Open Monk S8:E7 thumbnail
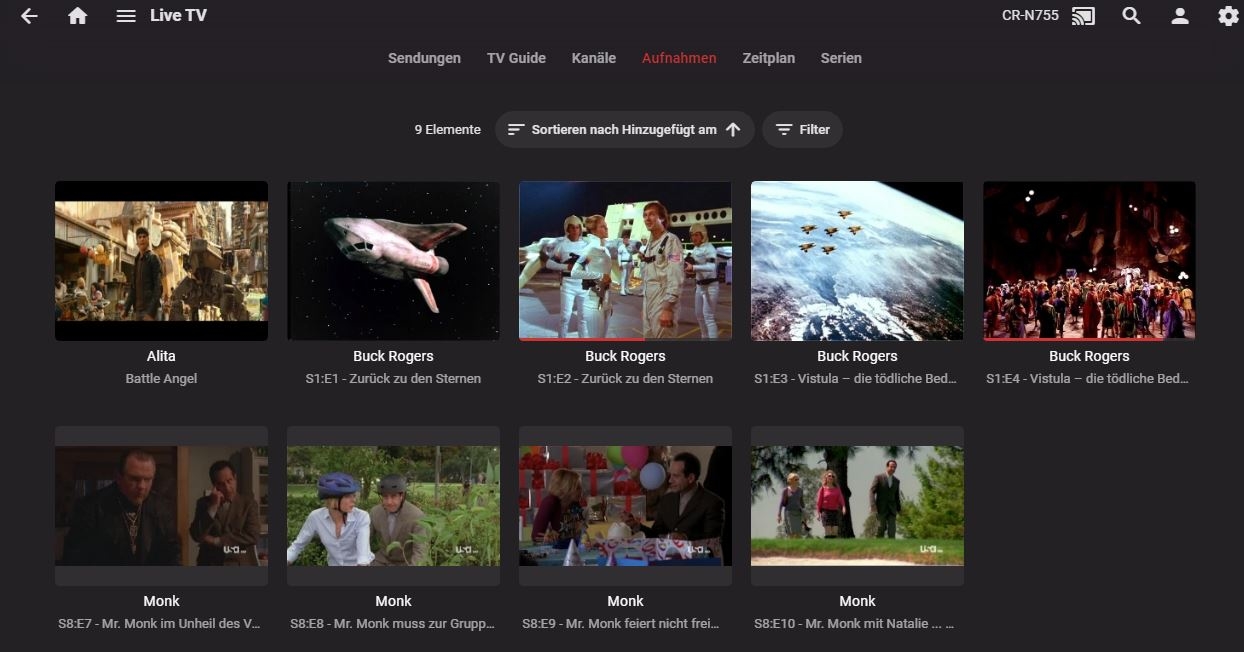 click(x=161, y=506)
